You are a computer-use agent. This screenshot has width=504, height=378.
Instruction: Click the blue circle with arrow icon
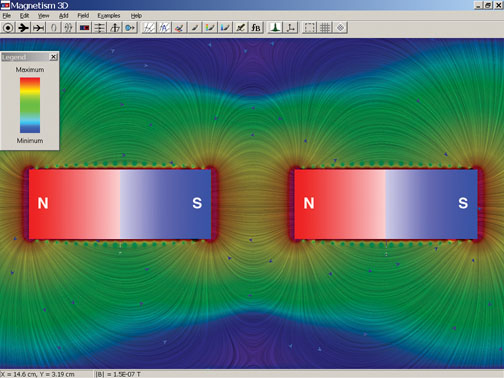click(130, 28)
